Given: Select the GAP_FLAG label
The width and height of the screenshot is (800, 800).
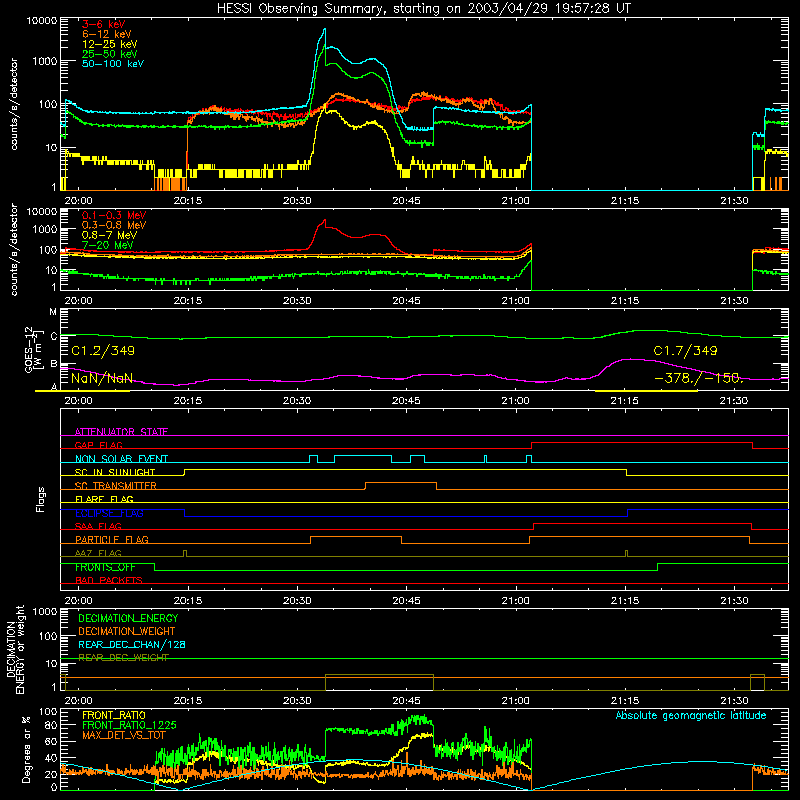Looking at the screenshot, I should (98, 445).
